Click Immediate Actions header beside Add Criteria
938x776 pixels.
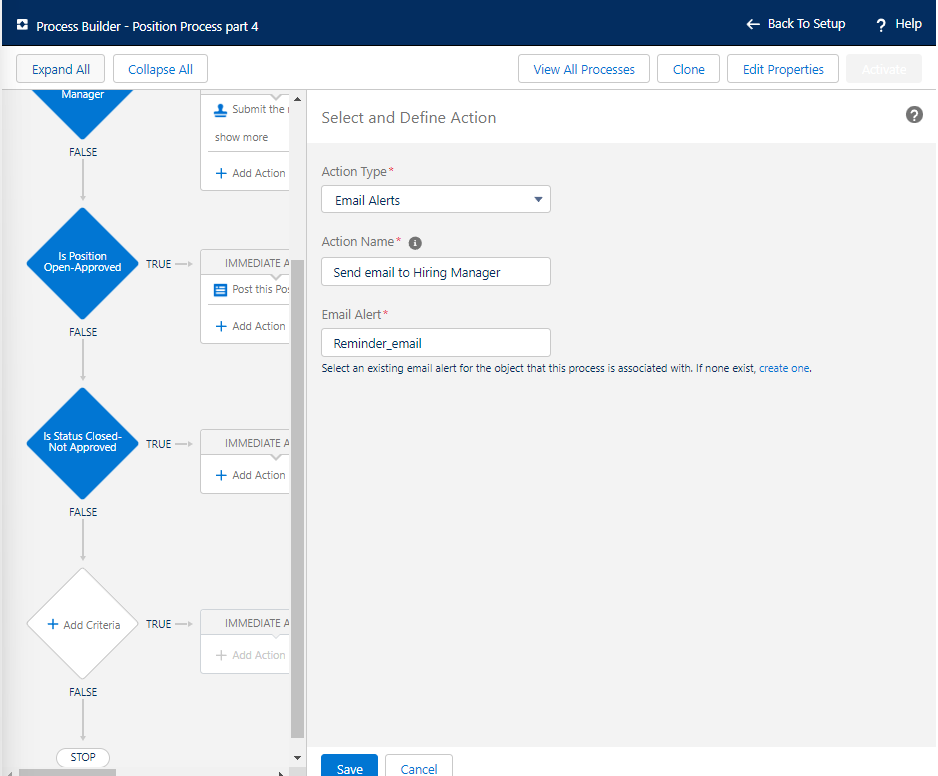pyautogui.click(x=245, y=623)
